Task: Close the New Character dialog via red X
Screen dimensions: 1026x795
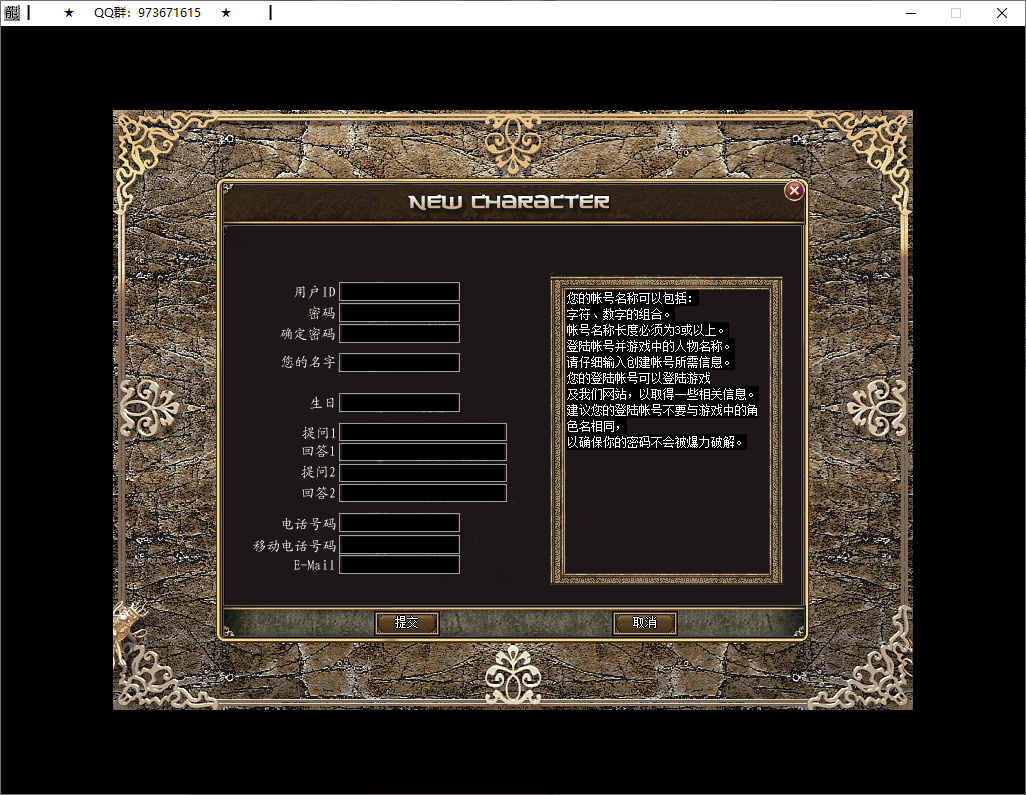Action: click(x=794, y=191)
